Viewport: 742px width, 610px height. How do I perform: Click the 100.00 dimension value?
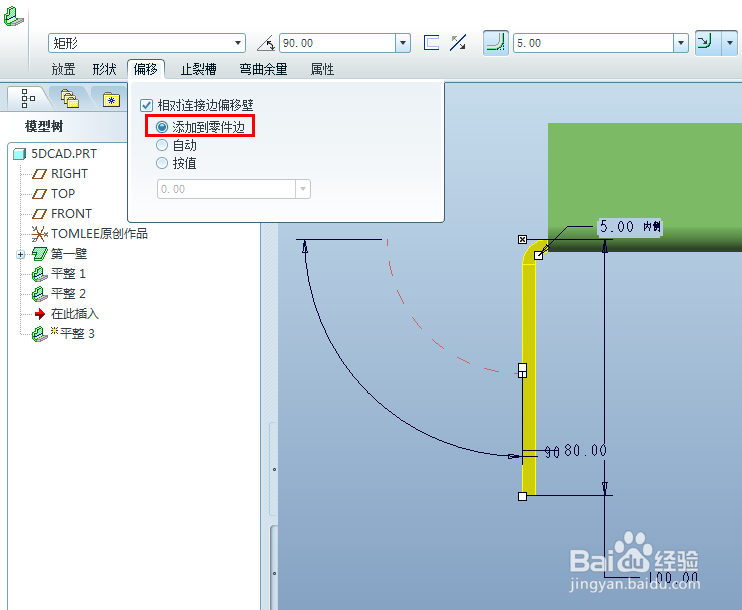point(673,577)
